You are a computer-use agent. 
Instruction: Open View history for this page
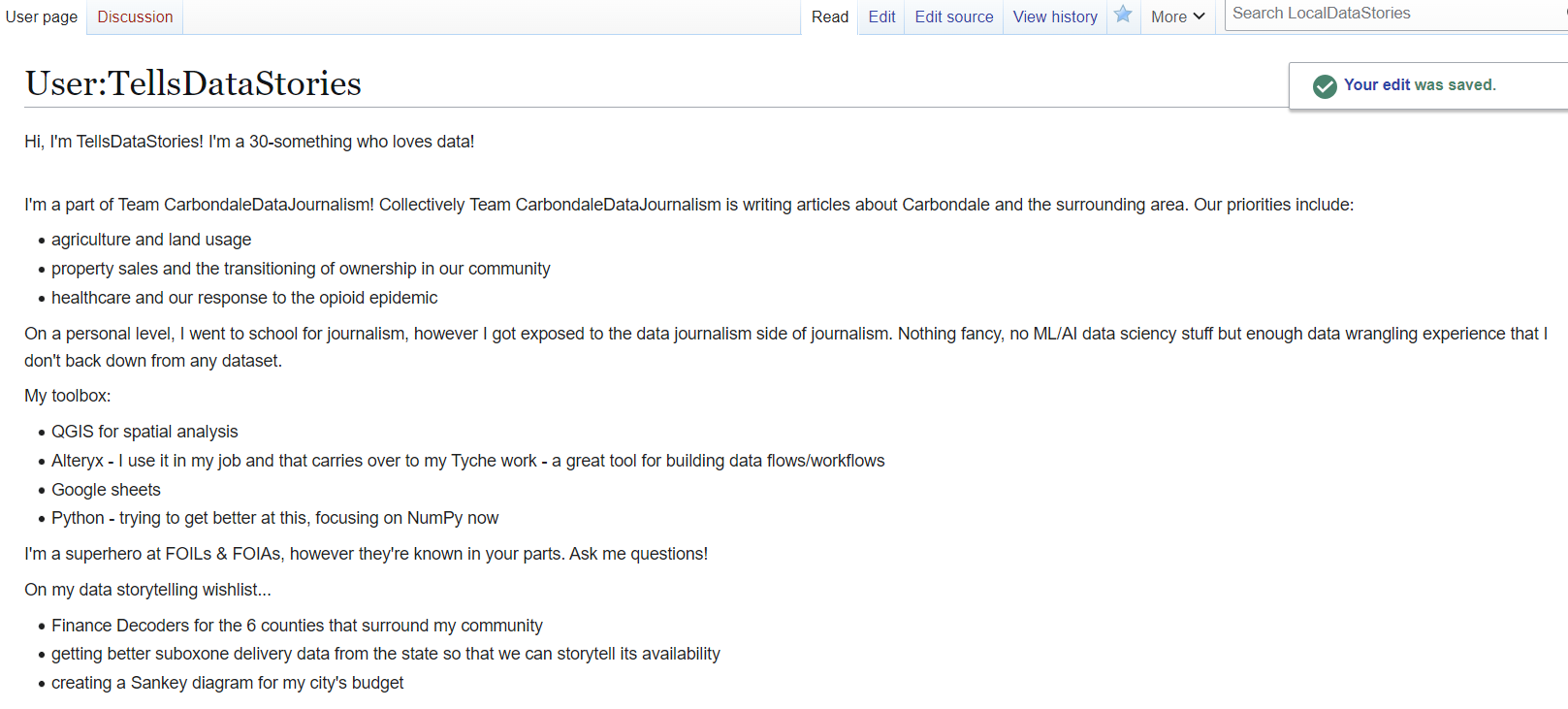pyautogui.click(x=1055, y=16)
